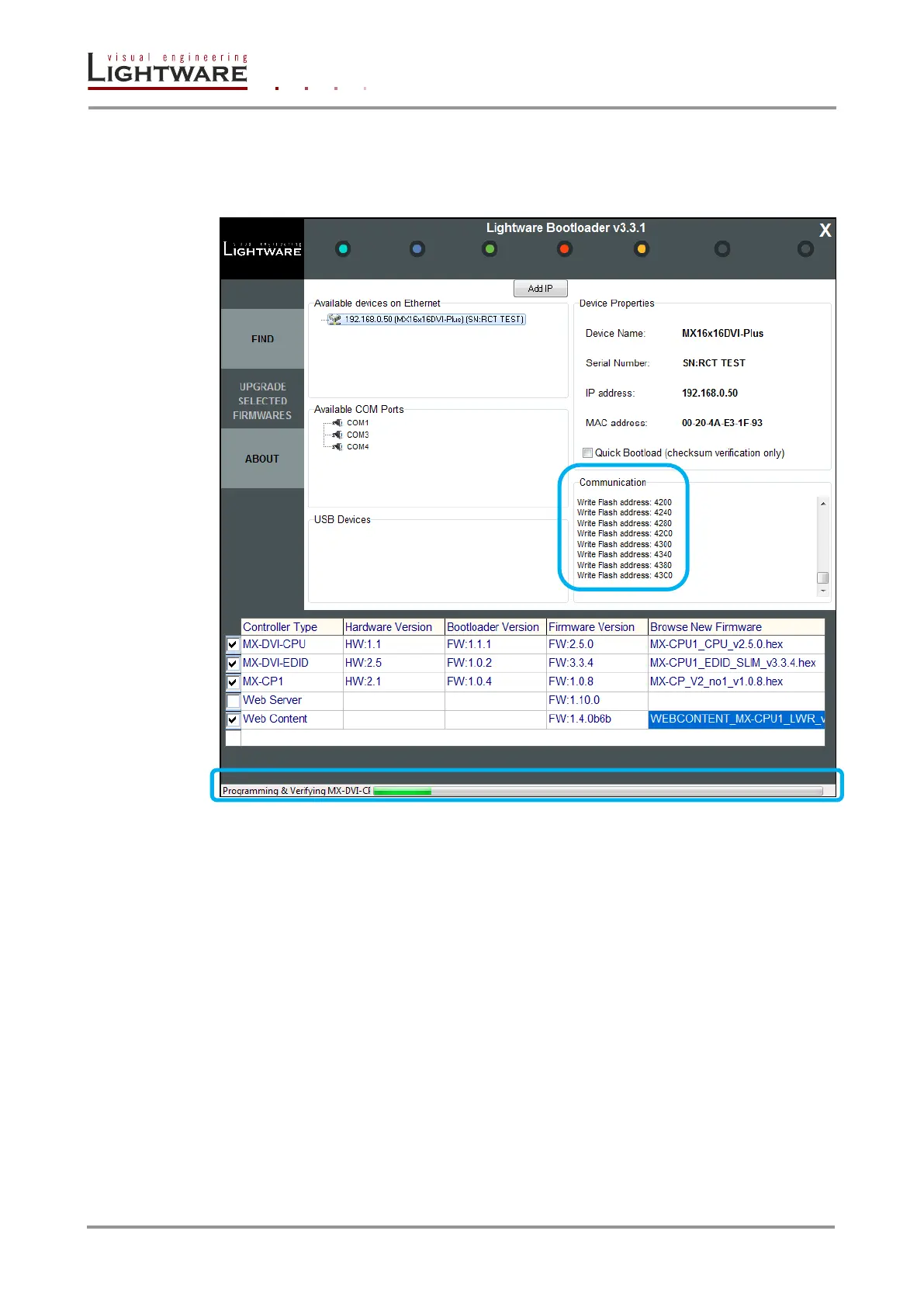Uncheck the MX-DVI-EDID row checkbox
The image size is (924, 1307).
[233, 664]
